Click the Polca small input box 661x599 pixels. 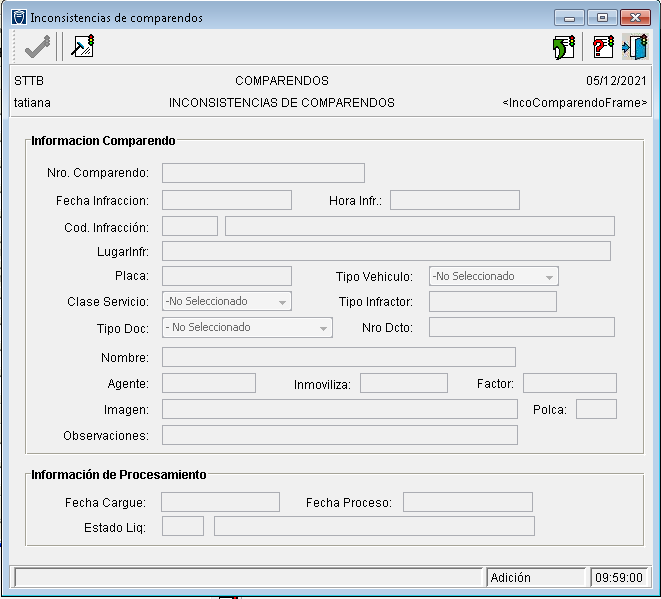point(596,409)
